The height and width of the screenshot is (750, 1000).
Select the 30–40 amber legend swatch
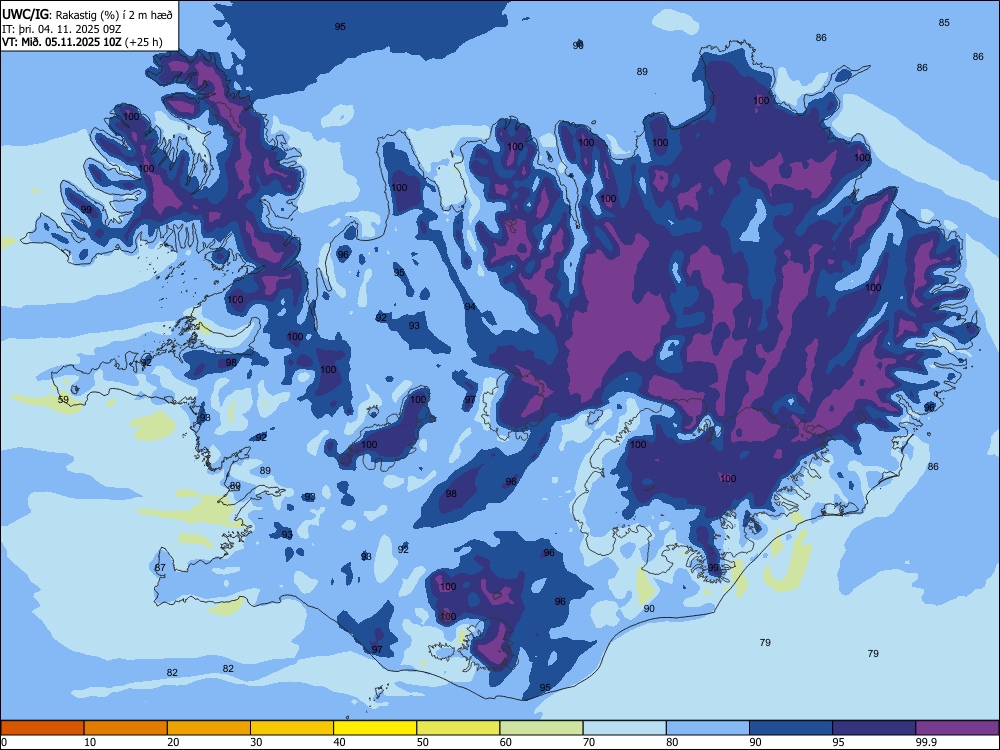(x=292, y=728)
